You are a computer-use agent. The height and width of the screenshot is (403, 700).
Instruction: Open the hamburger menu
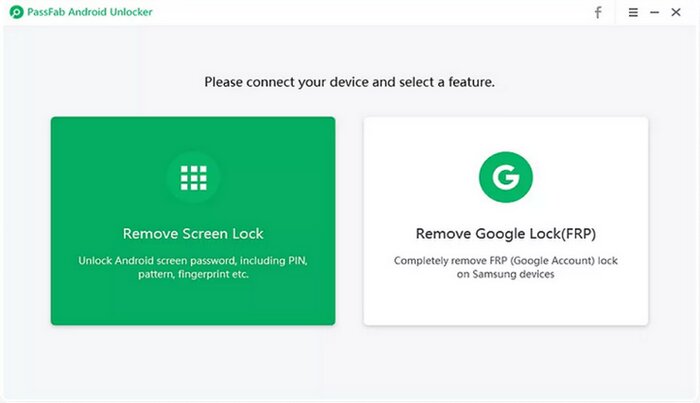(x=633, y=12)
